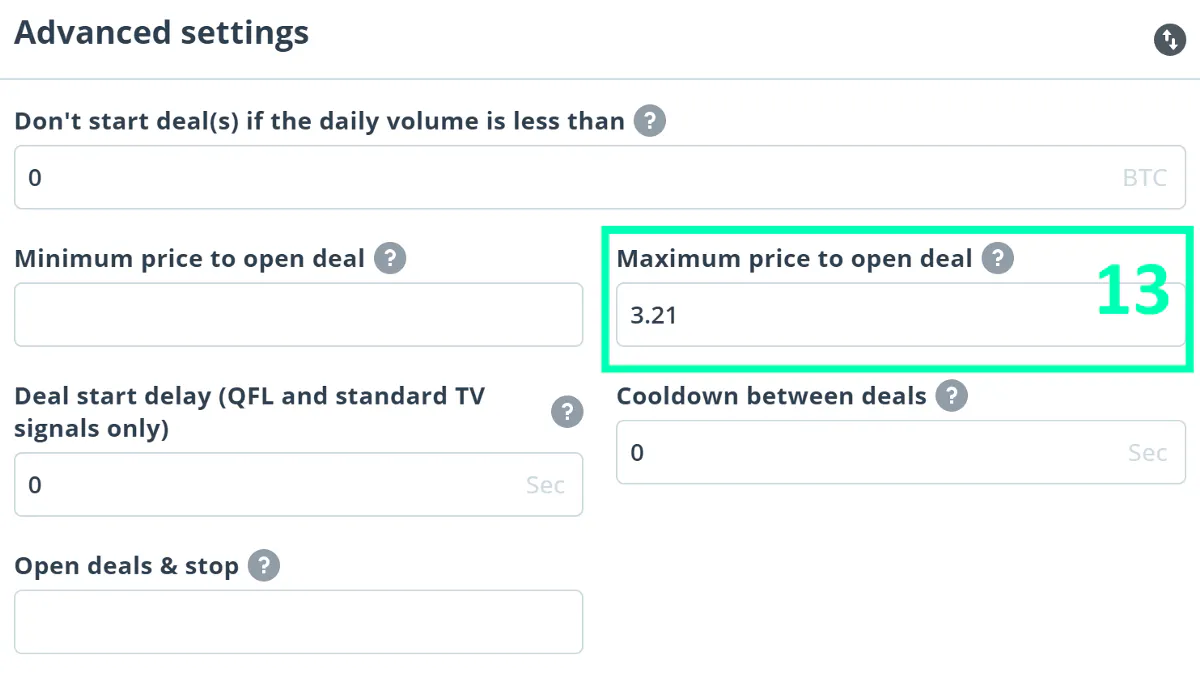Click the Maximum price to open deal label

click(x=795, y=259)
